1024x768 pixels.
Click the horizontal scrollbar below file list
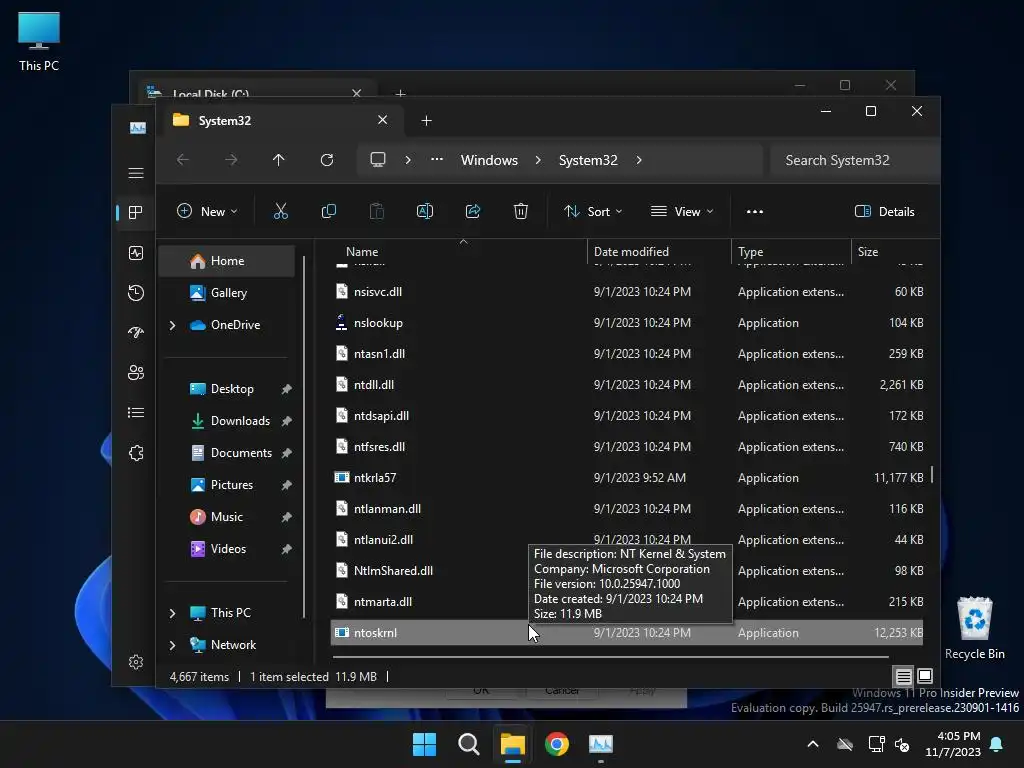coord(610,656)
